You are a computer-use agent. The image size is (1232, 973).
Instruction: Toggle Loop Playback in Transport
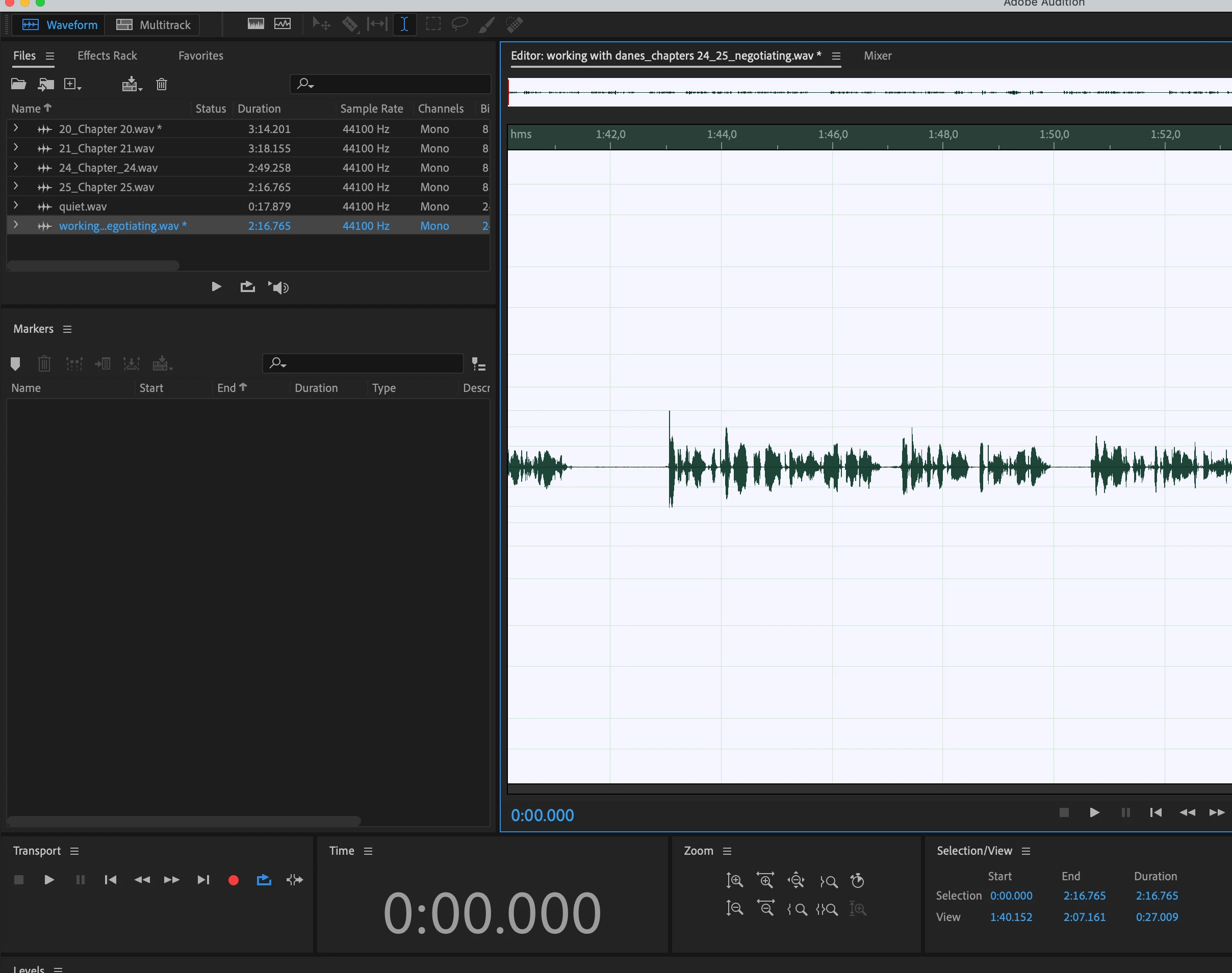pos(264,880)
